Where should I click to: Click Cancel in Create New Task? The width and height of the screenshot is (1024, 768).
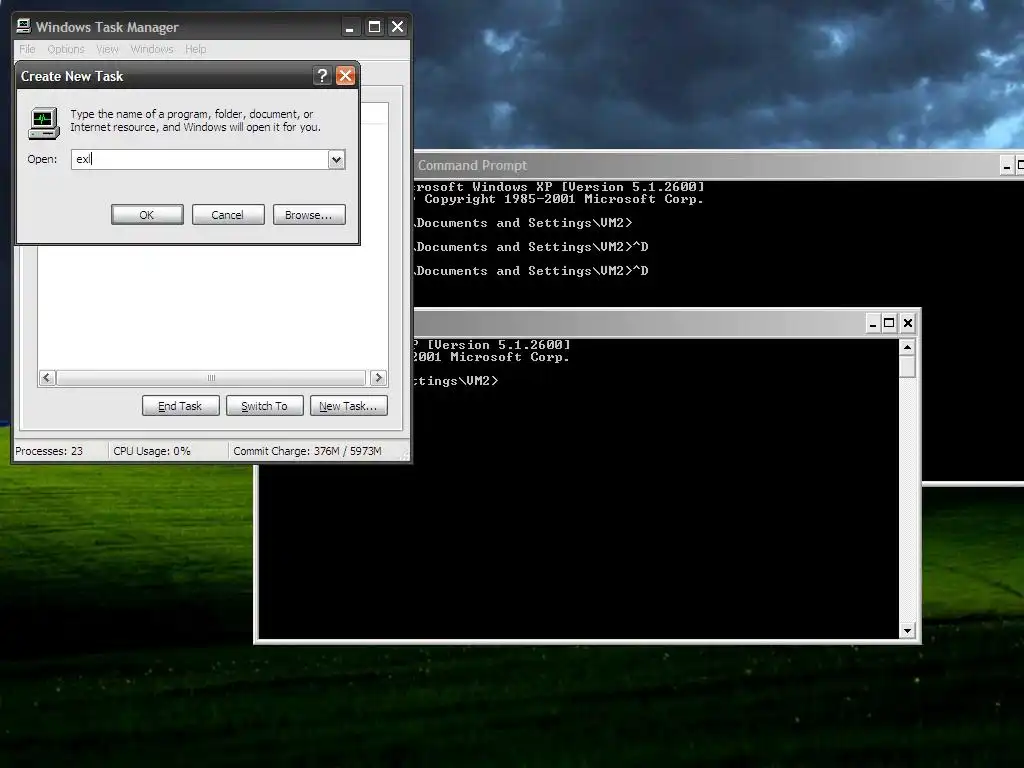click(228, 215)
